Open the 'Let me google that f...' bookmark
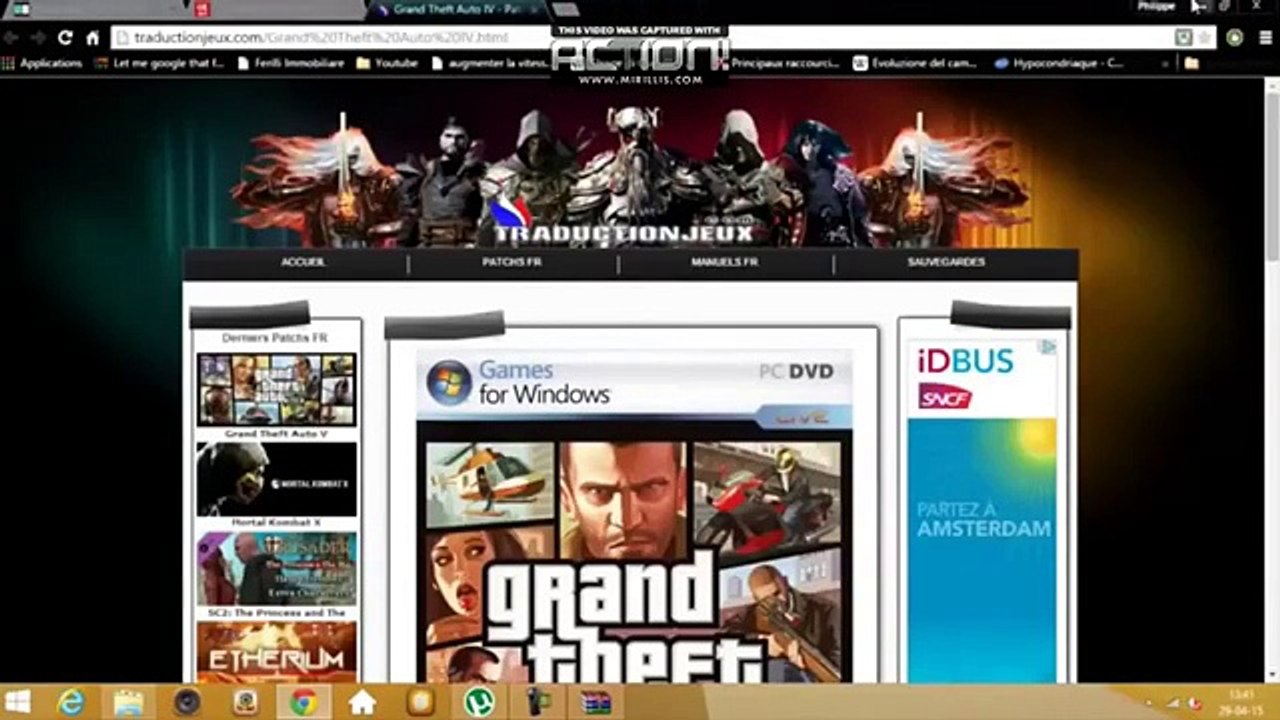This screenshot has height=720, width=1280. pyautogui.click(x=159, y=63)
